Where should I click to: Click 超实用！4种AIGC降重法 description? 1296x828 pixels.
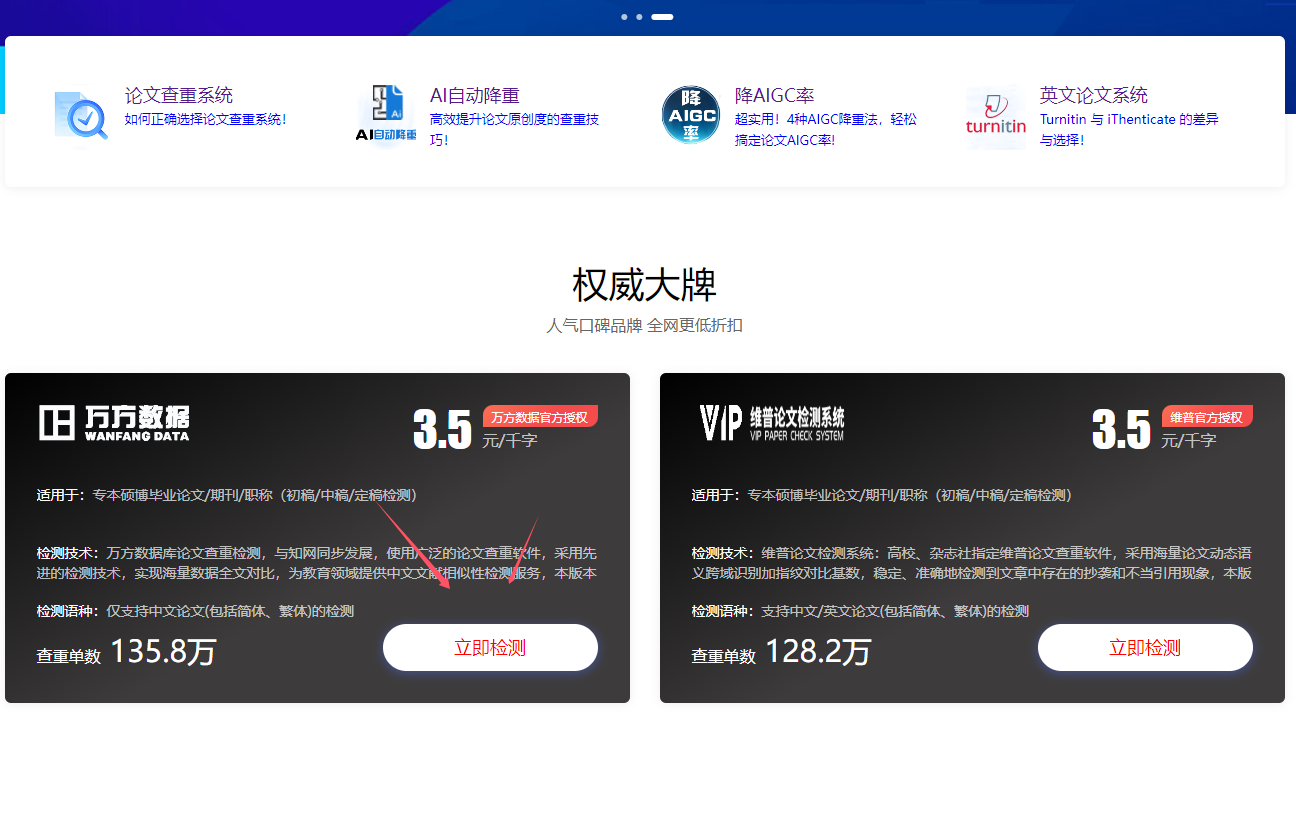826,129
